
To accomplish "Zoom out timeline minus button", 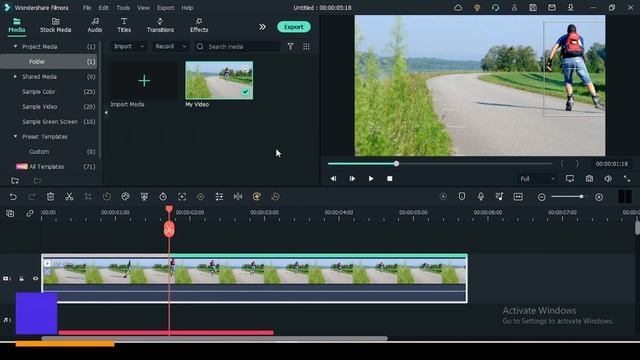I will (542, 197).
